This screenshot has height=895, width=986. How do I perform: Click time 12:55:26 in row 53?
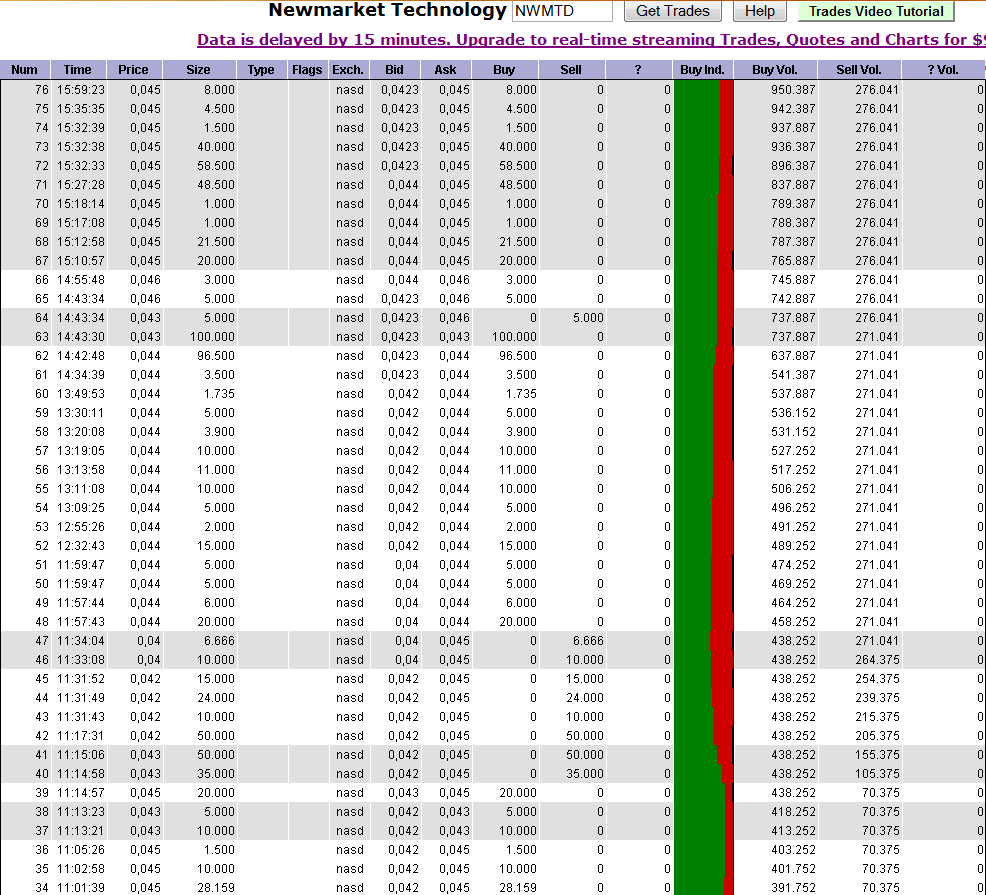(80, 527)
